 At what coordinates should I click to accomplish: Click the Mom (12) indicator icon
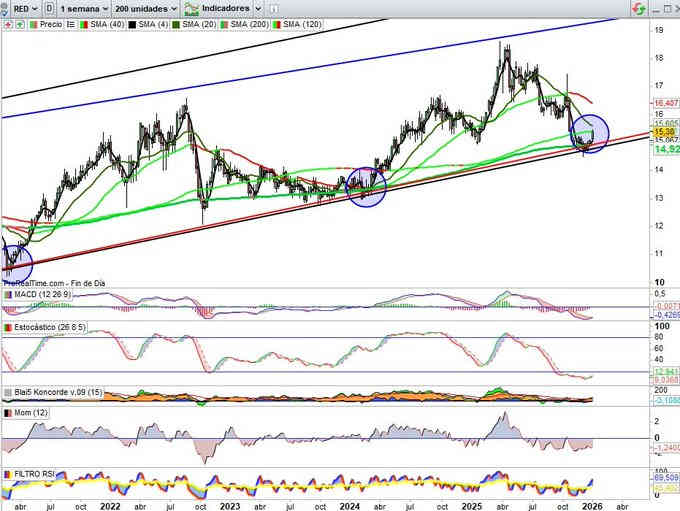point(7,412)
